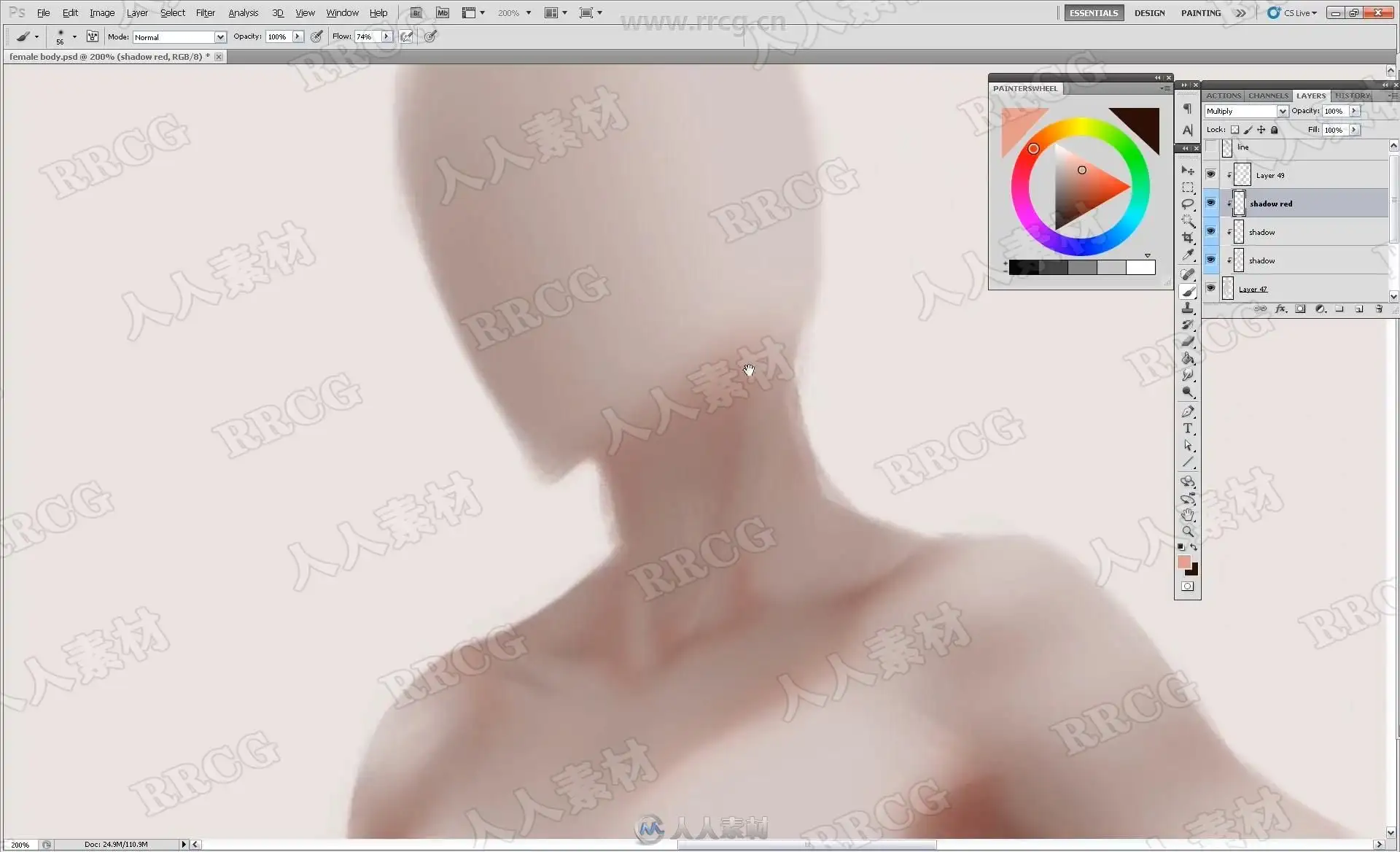
Task: Open the Filter menu
Action: 205,13
